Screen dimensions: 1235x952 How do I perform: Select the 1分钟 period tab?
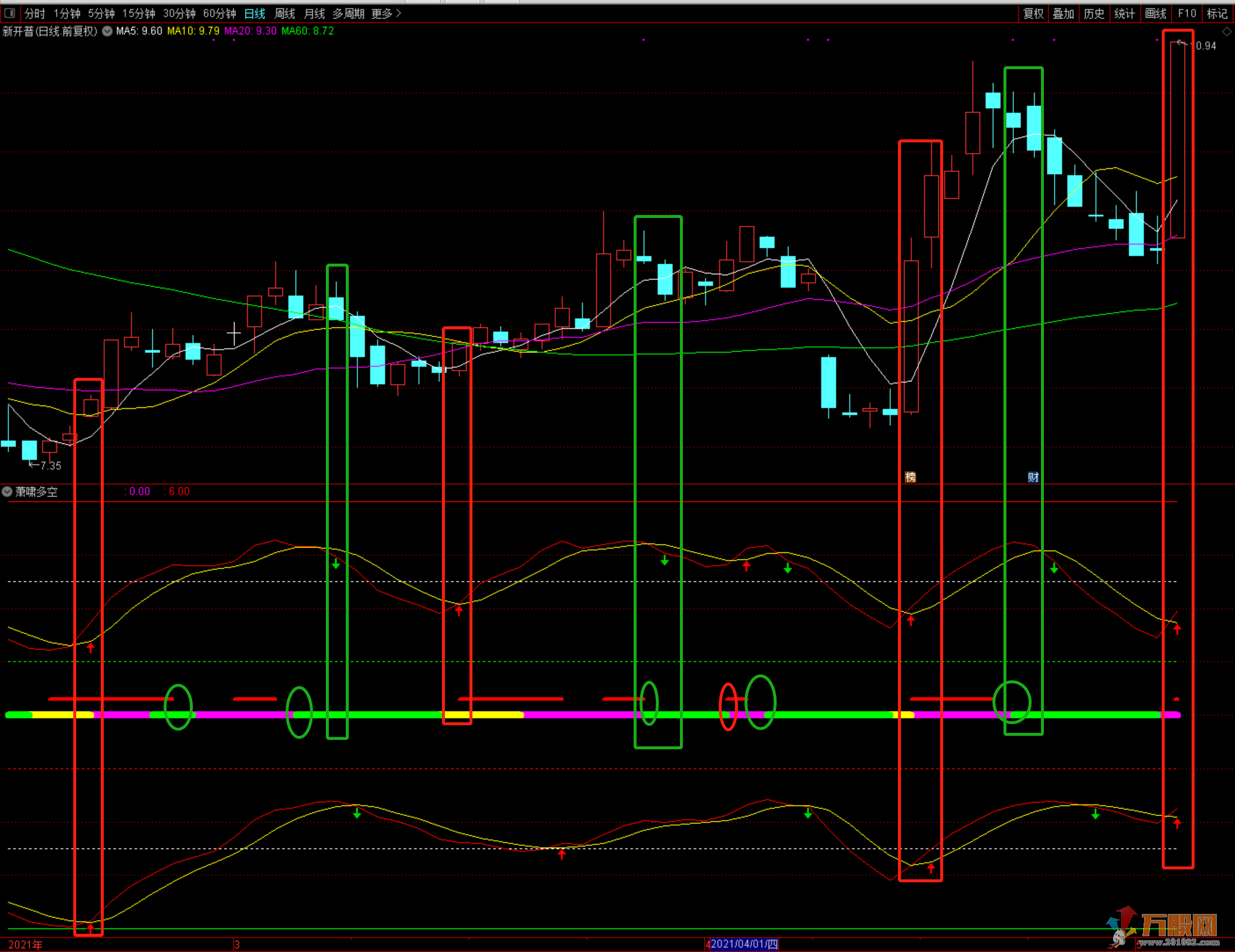pyautogui.click(x=67, y=13)
